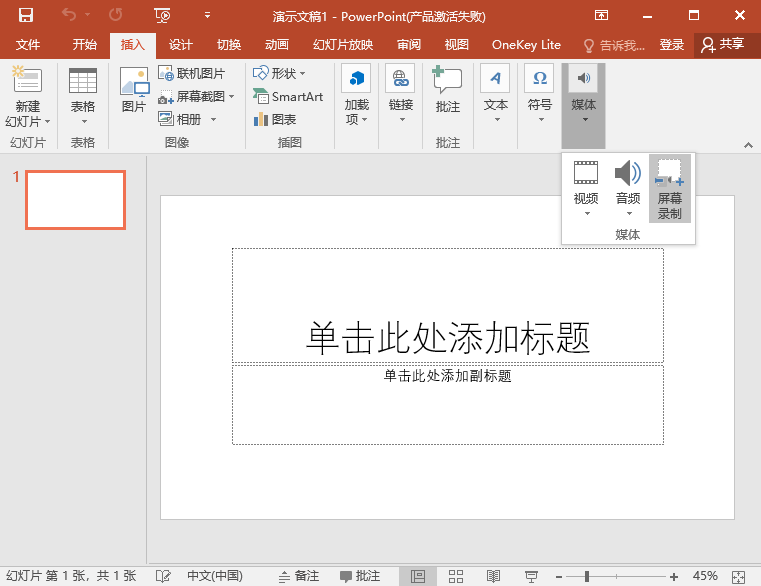Open the 视图 tab
761x586 pixels.
click(x=456, y=45)
